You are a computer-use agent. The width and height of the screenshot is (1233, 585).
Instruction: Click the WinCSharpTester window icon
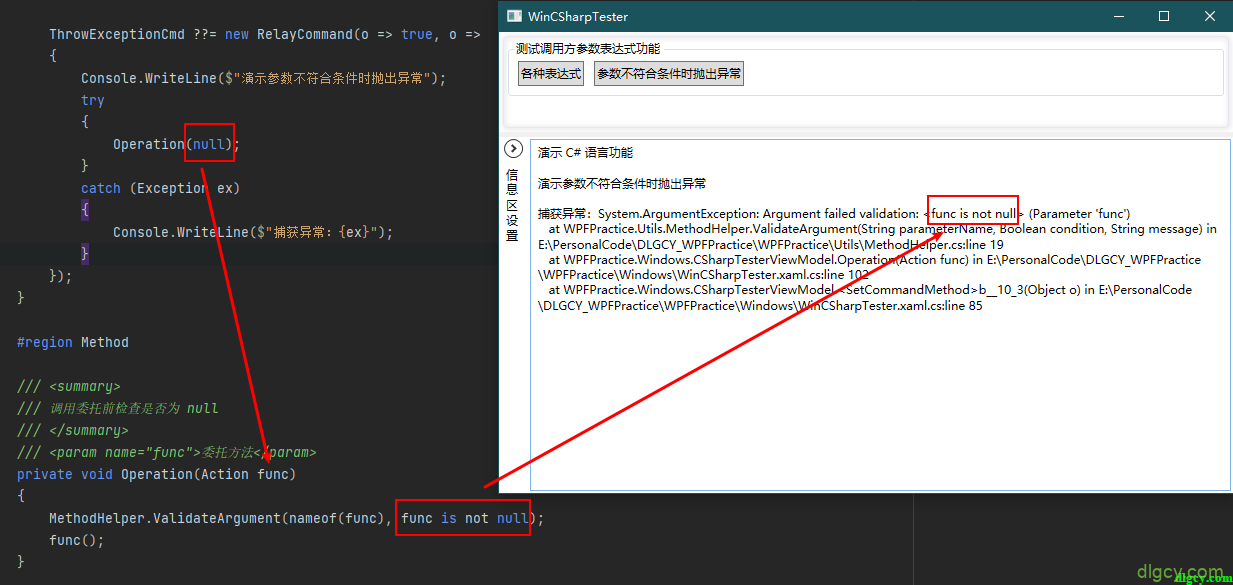pos(514,17)
